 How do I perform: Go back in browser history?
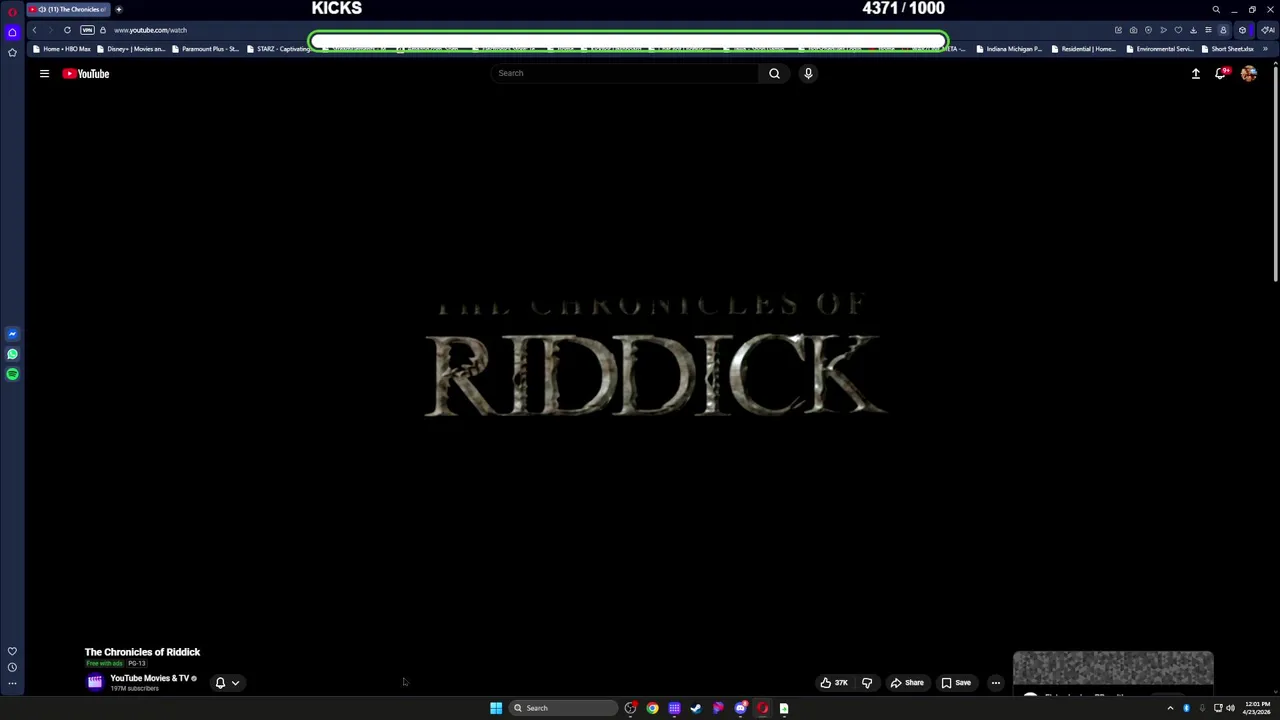pos(34,30)
